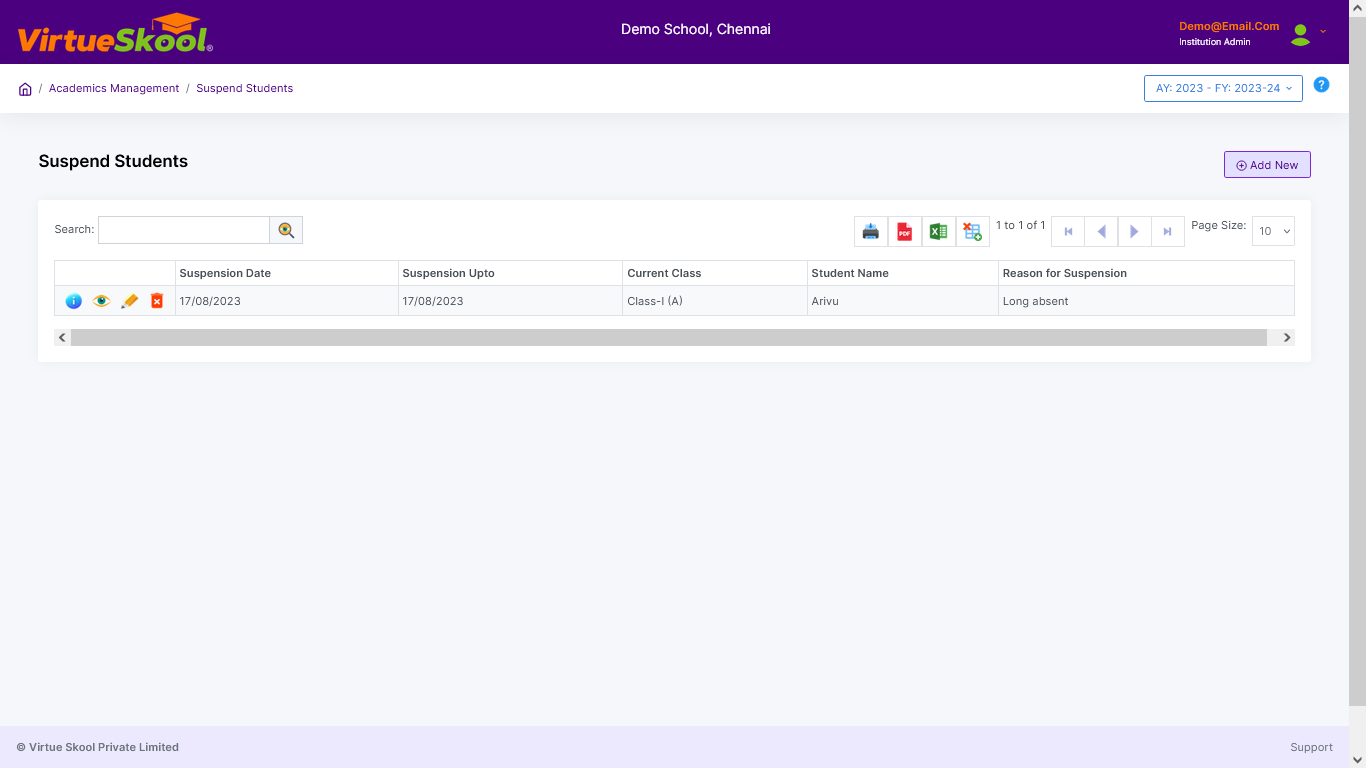View Arivu's suspension with the eye icon
This screenshot has height=768, width=1366.
point(102,301)
